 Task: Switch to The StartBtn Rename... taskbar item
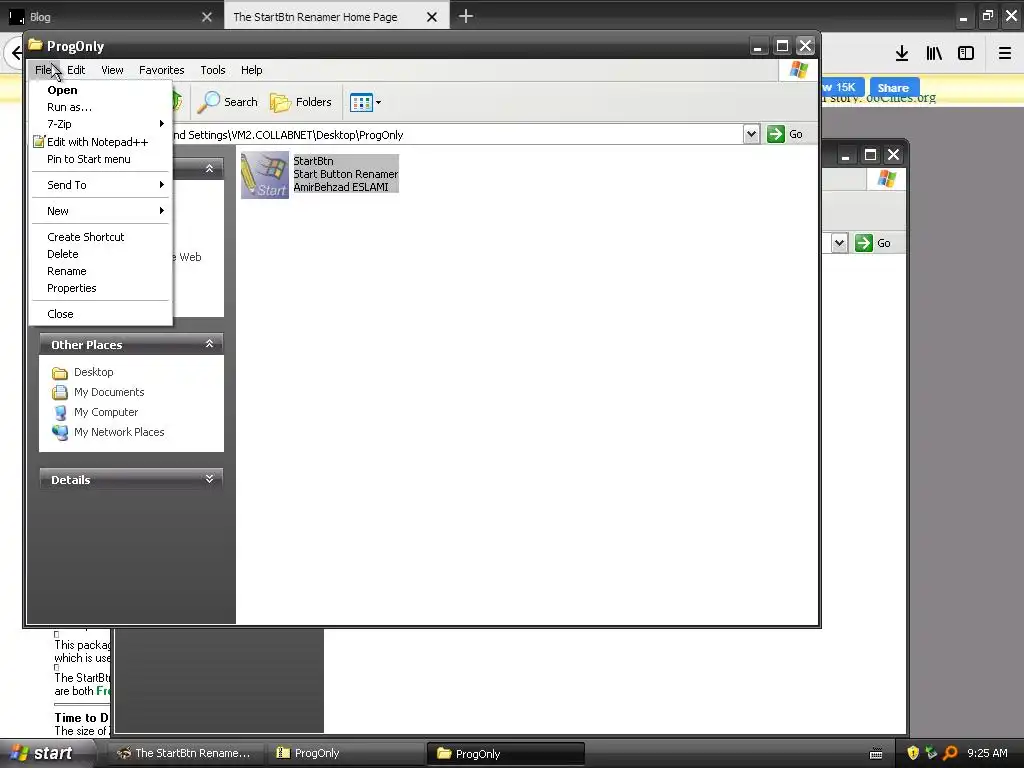tap(184, 753)
